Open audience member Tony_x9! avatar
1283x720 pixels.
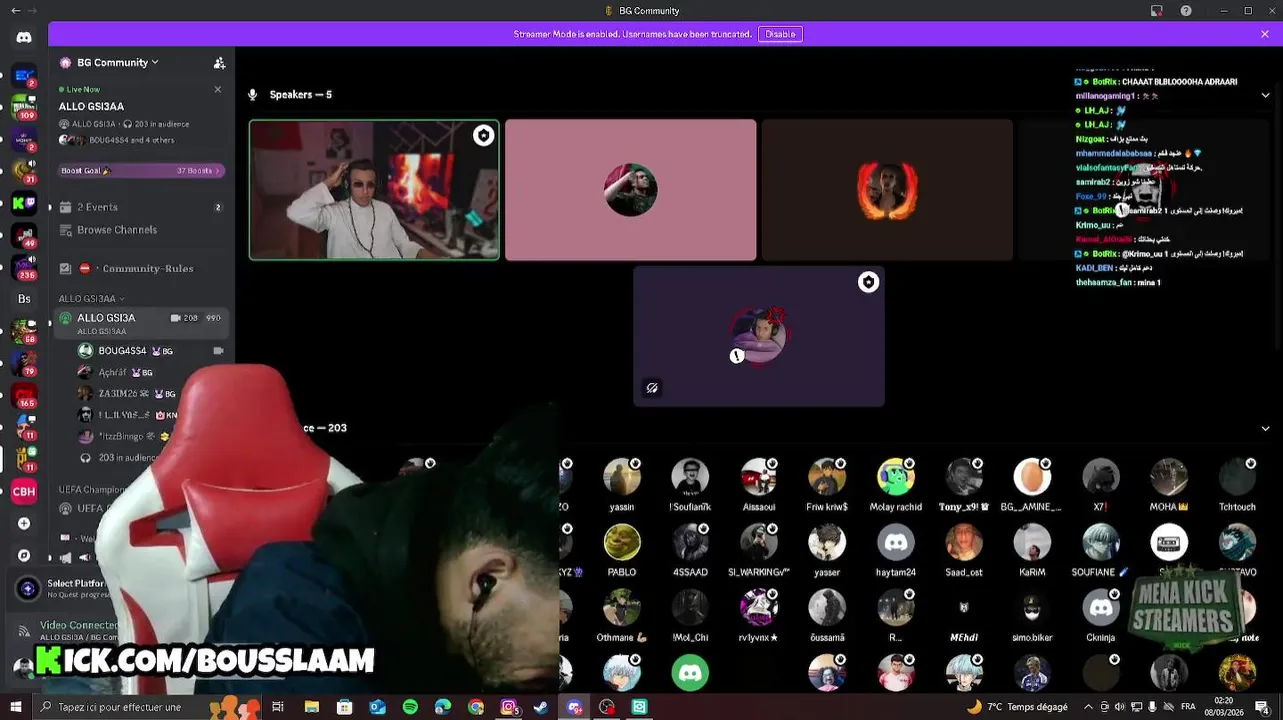click(x=964, y=477)
